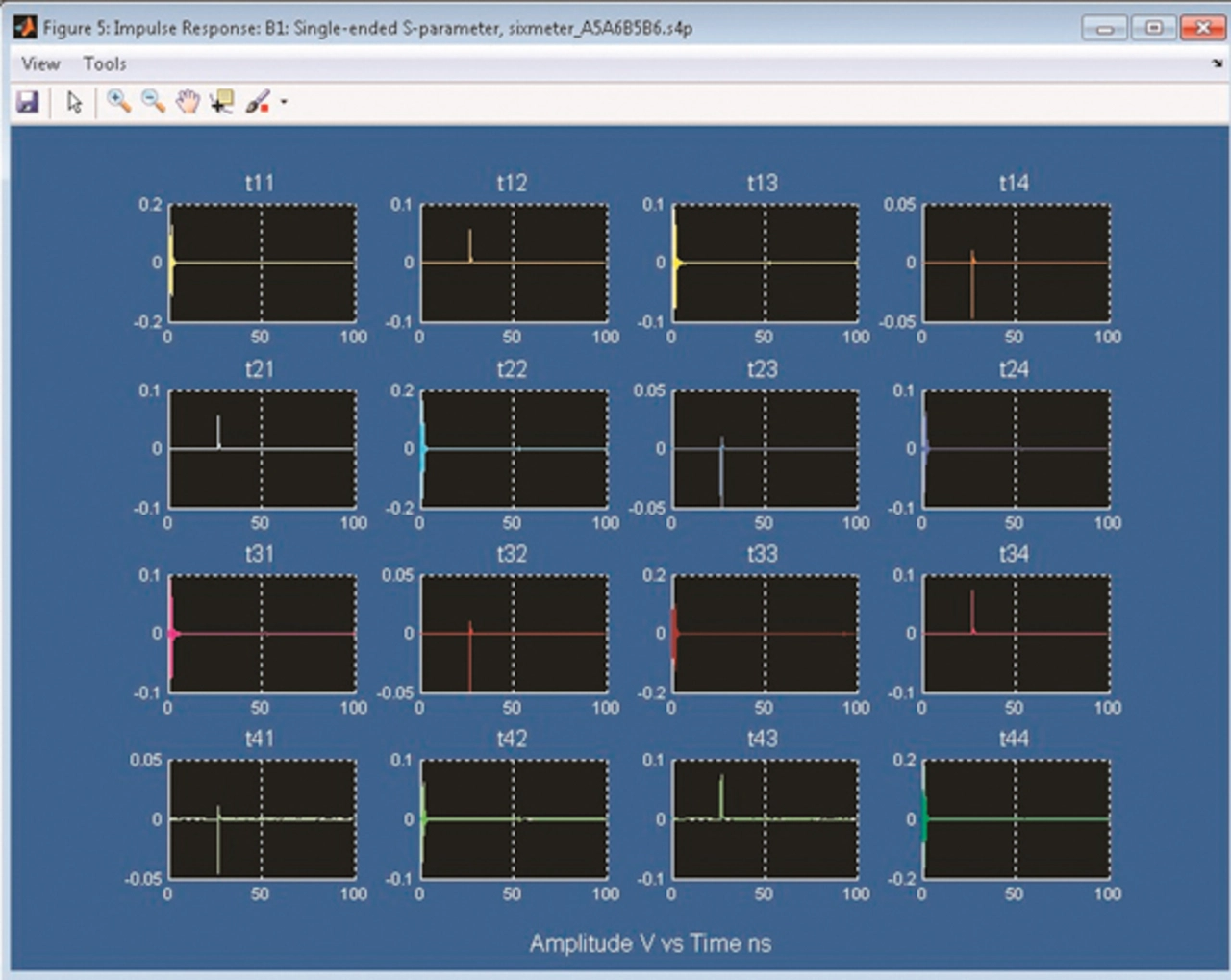
Task: Select the t11 impulse response plot
Action: (263, 263)
